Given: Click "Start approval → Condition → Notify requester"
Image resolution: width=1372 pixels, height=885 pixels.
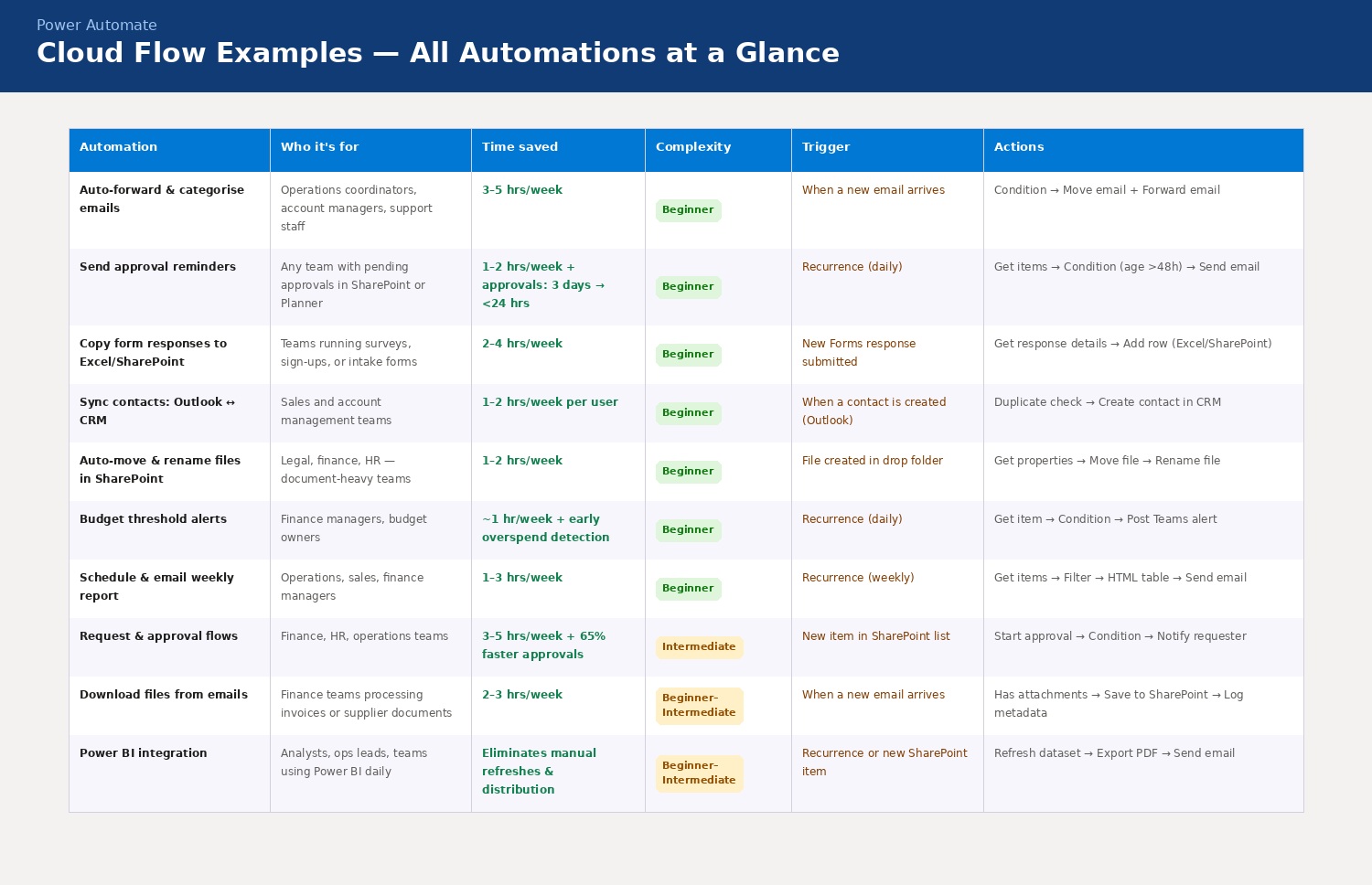Looking at the screenshot, I should pyautogui.click(x=1120, y=636).
